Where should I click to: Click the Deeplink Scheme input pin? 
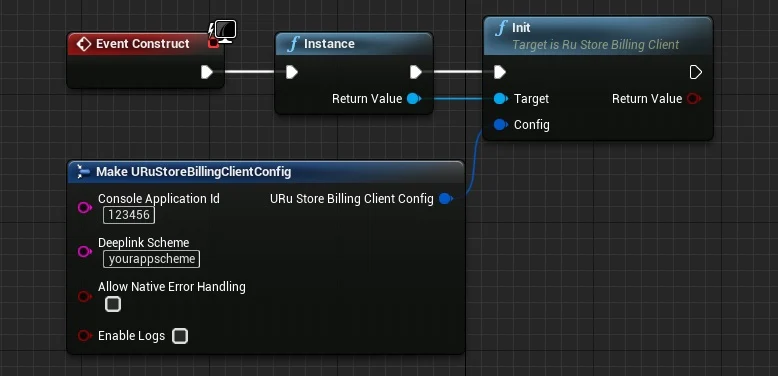pyautogui.click(x=85, y=252)
